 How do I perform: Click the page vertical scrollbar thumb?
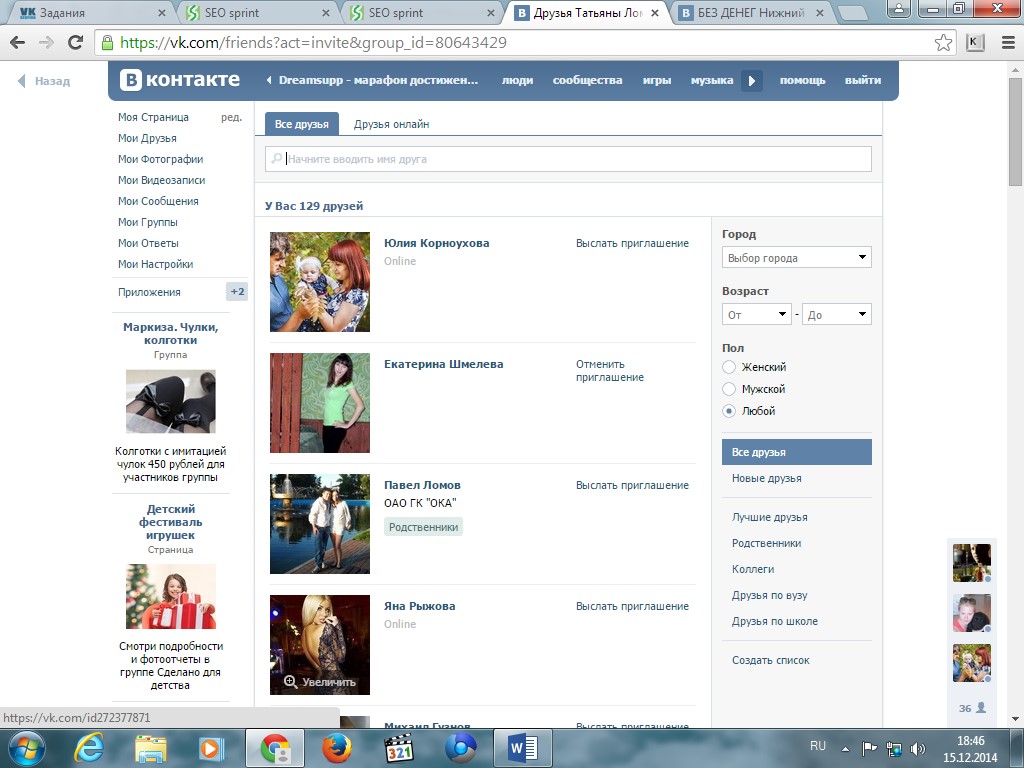(1016, 132)
